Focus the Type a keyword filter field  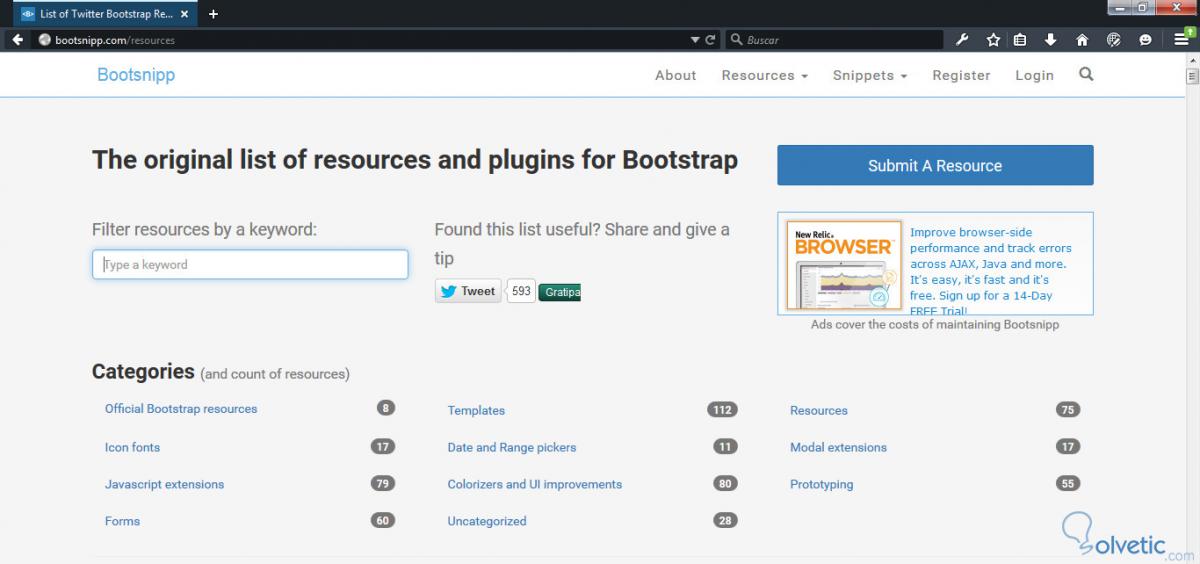point(250,264)
